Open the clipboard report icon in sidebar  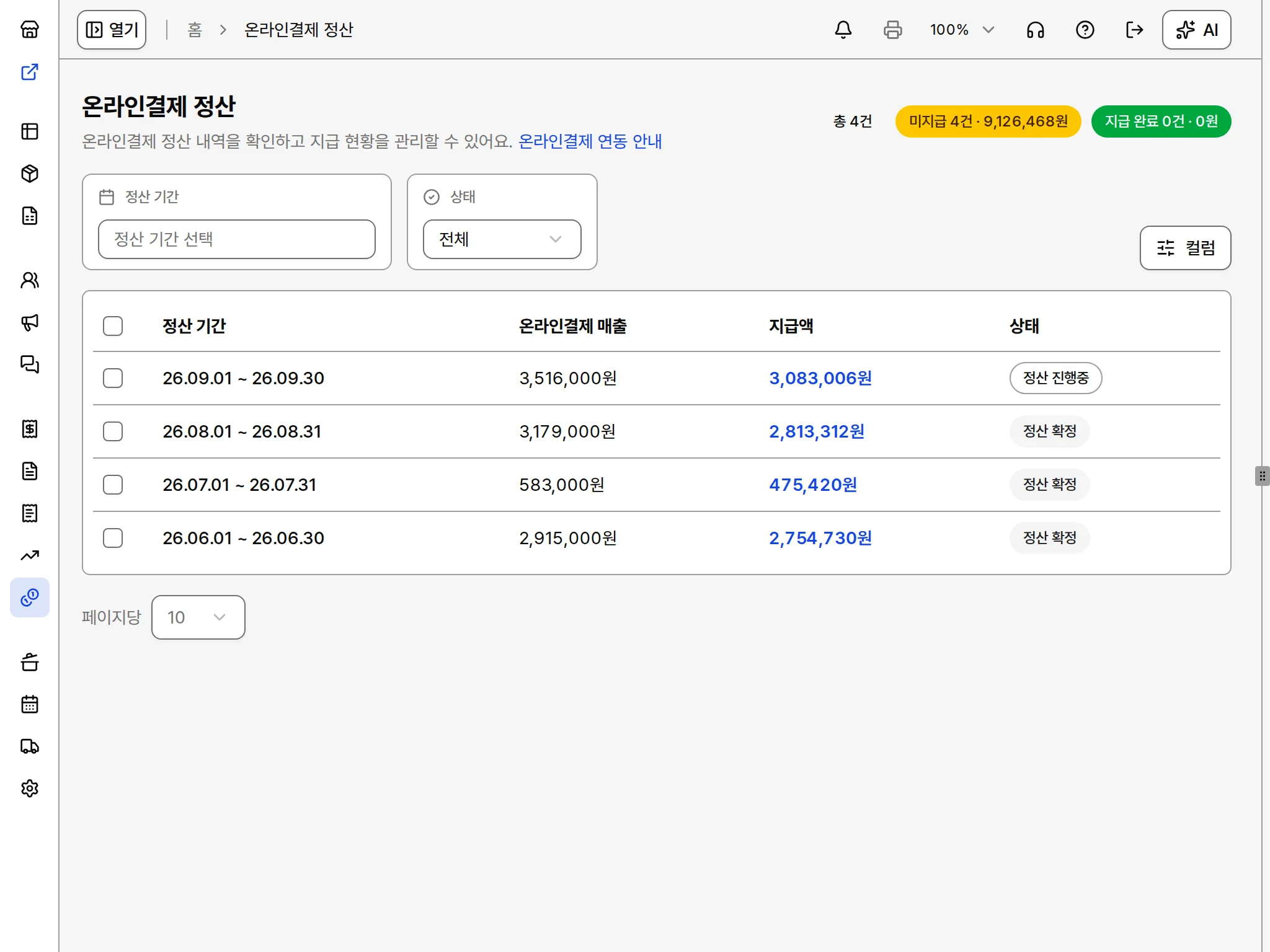[30, 513]
